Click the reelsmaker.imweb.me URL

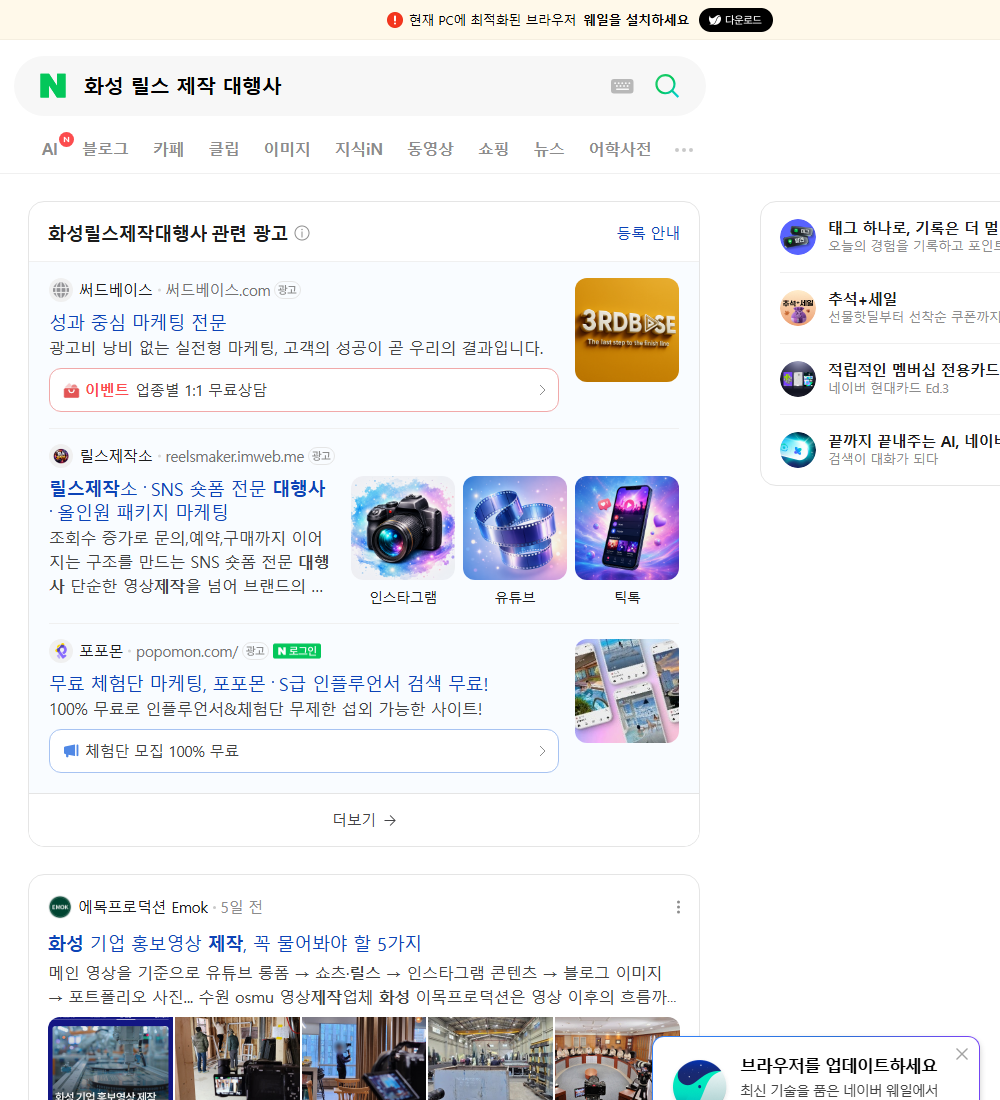[x=235, y=456]
